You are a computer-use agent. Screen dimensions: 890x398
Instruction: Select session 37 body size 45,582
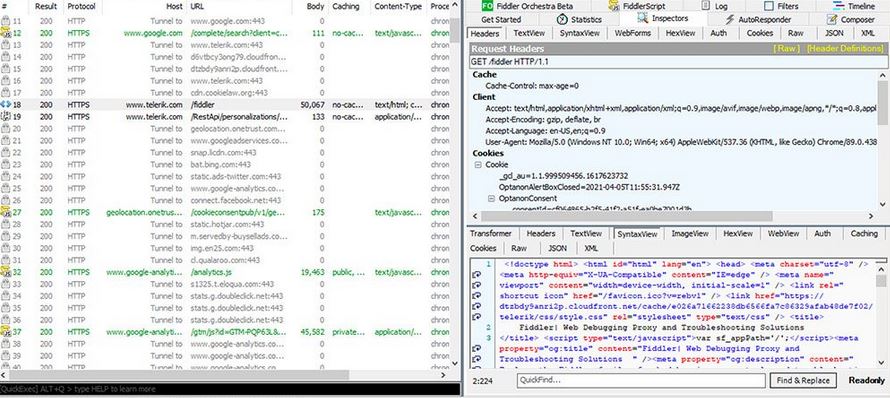coord(313,332)
